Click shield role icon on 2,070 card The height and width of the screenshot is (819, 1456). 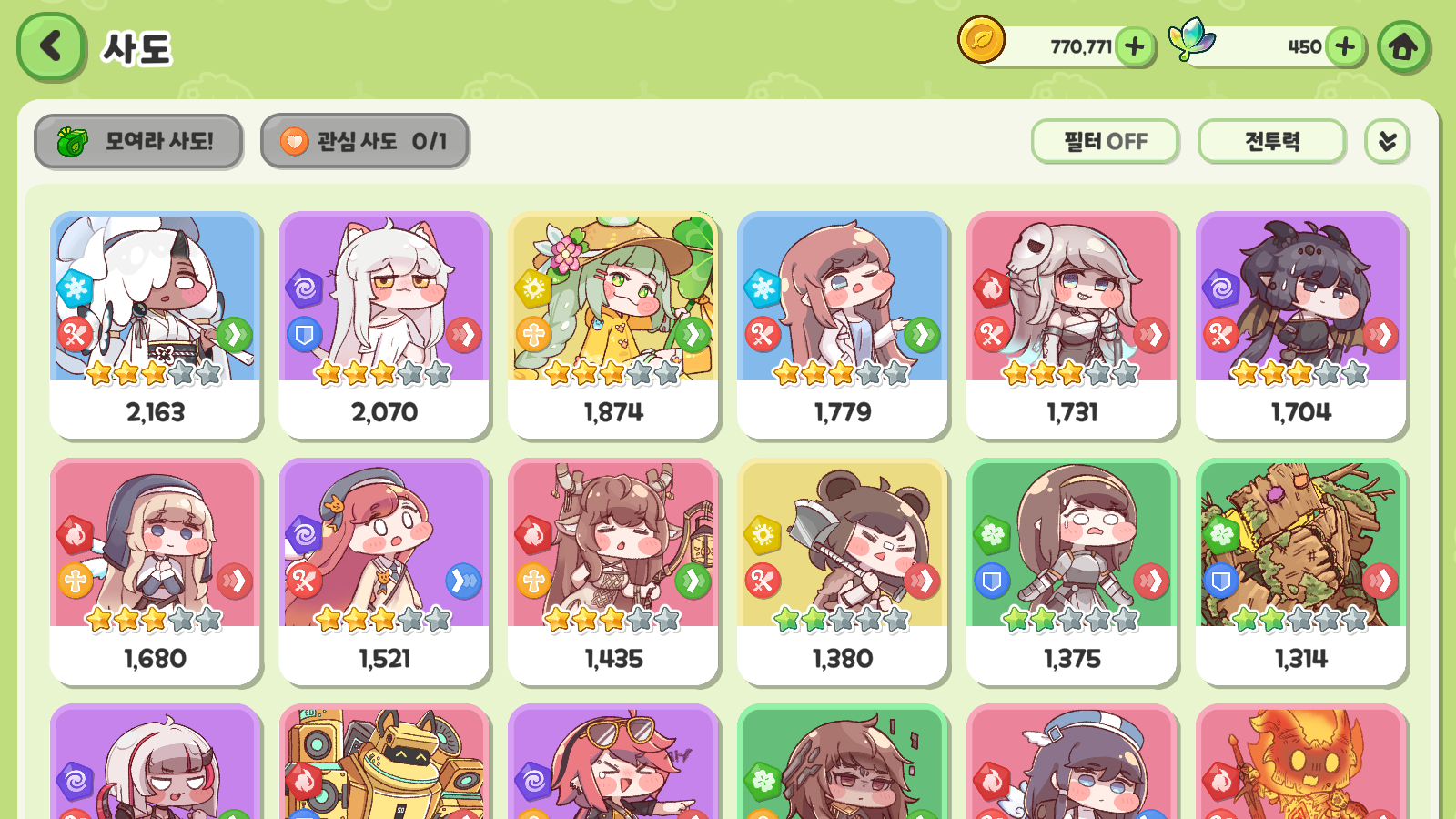pyautogui.click(x=304, y=335)
